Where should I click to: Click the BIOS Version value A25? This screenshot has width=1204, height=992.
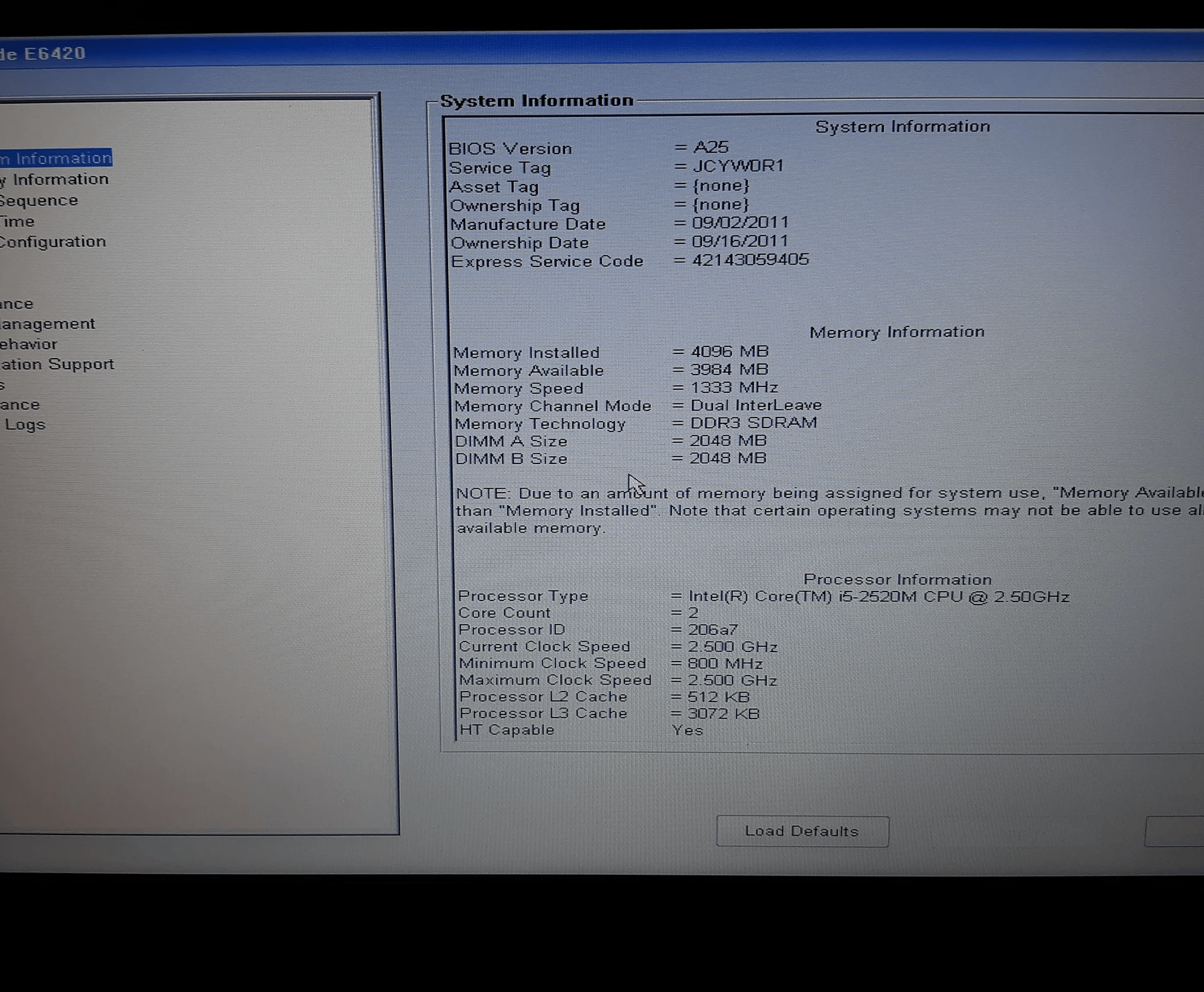pos(711,147)
